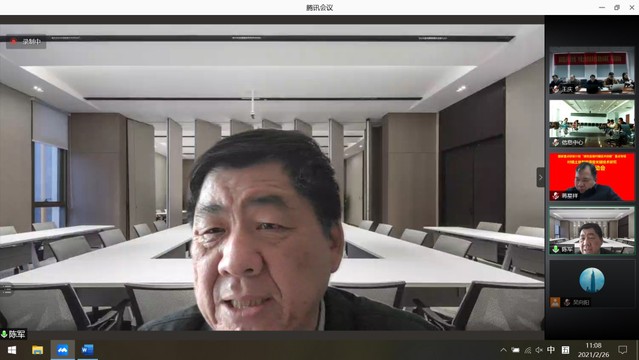The image size is (639, 360).
Task: Click the muted speaker volume tray icon
Action: (x=539, y=350)
